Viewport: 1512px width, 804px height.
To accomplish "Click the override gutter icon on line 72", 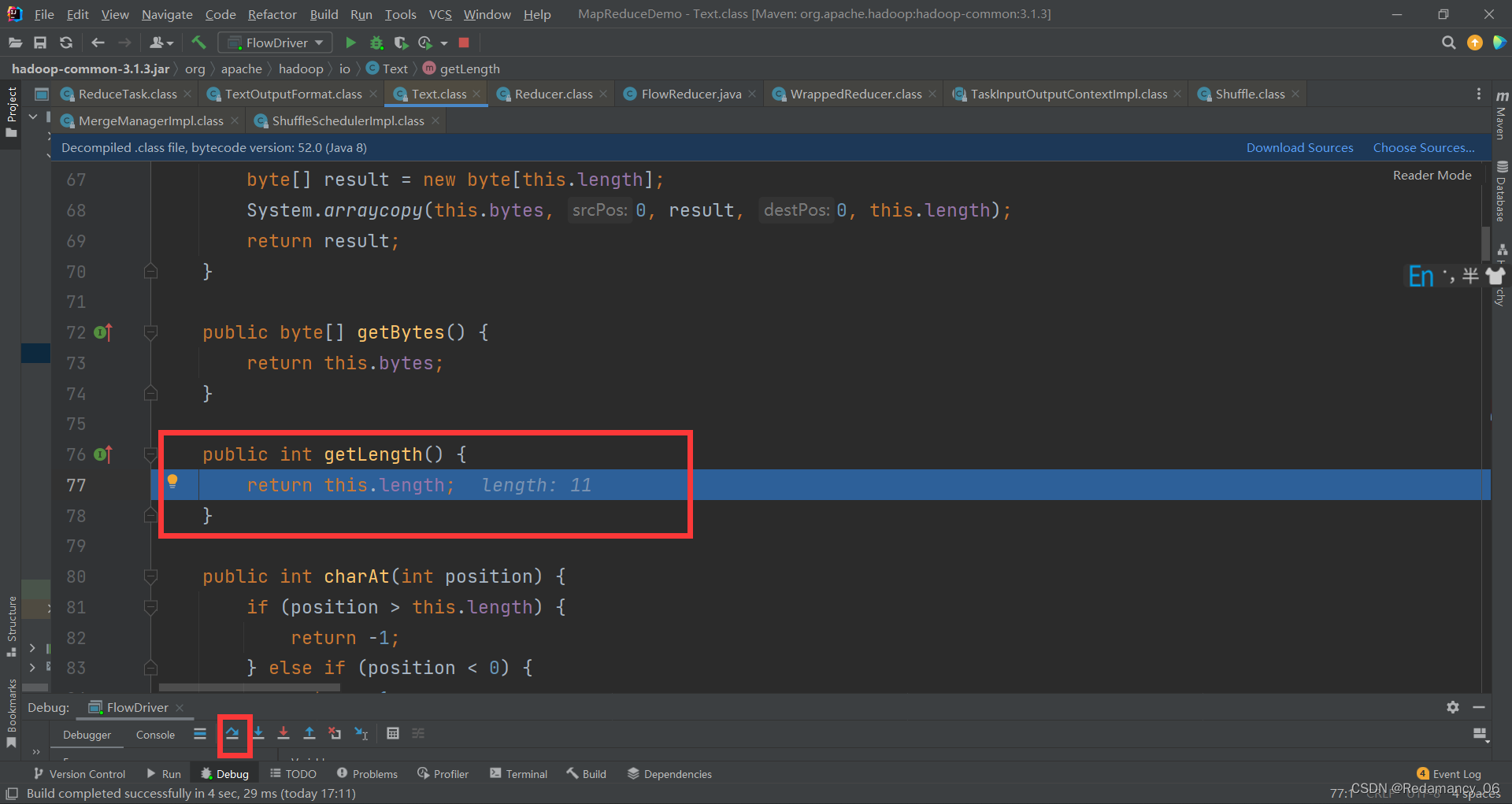I will (103, 332).
